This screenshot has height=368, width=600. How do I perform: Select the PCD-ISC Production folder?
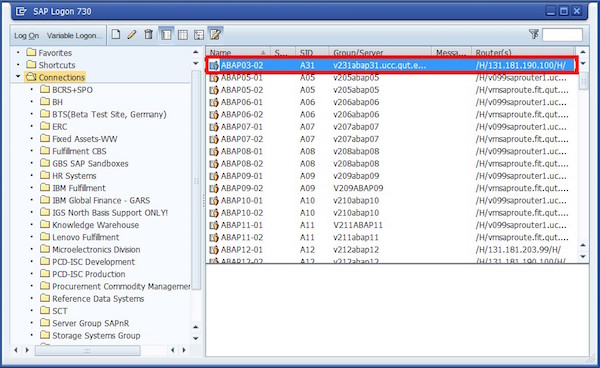[x=83, y=274]
